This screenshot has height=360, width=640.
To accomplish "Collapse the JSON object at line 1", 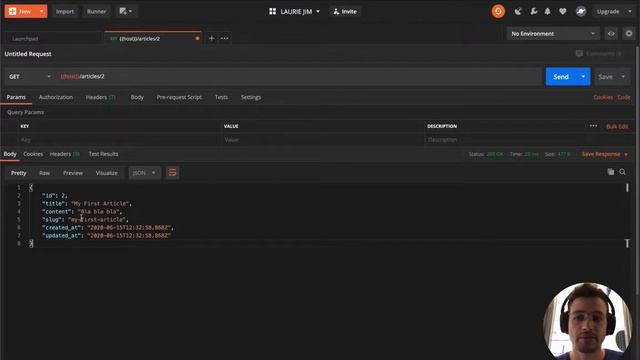I will pos(31,187).
